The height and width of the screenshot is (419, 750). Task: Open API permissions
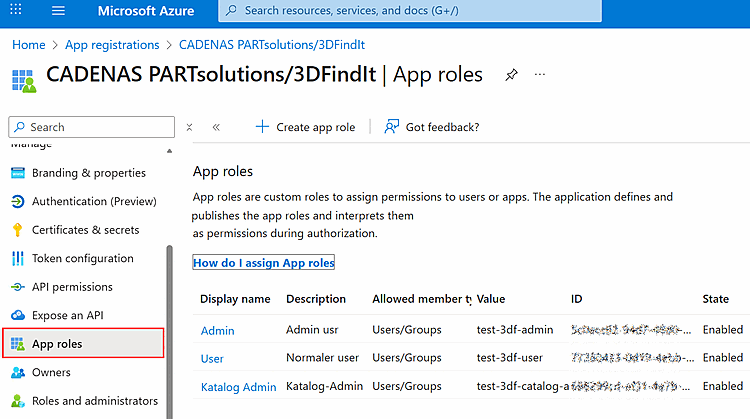pyautogui.click(x=72, y=287)
